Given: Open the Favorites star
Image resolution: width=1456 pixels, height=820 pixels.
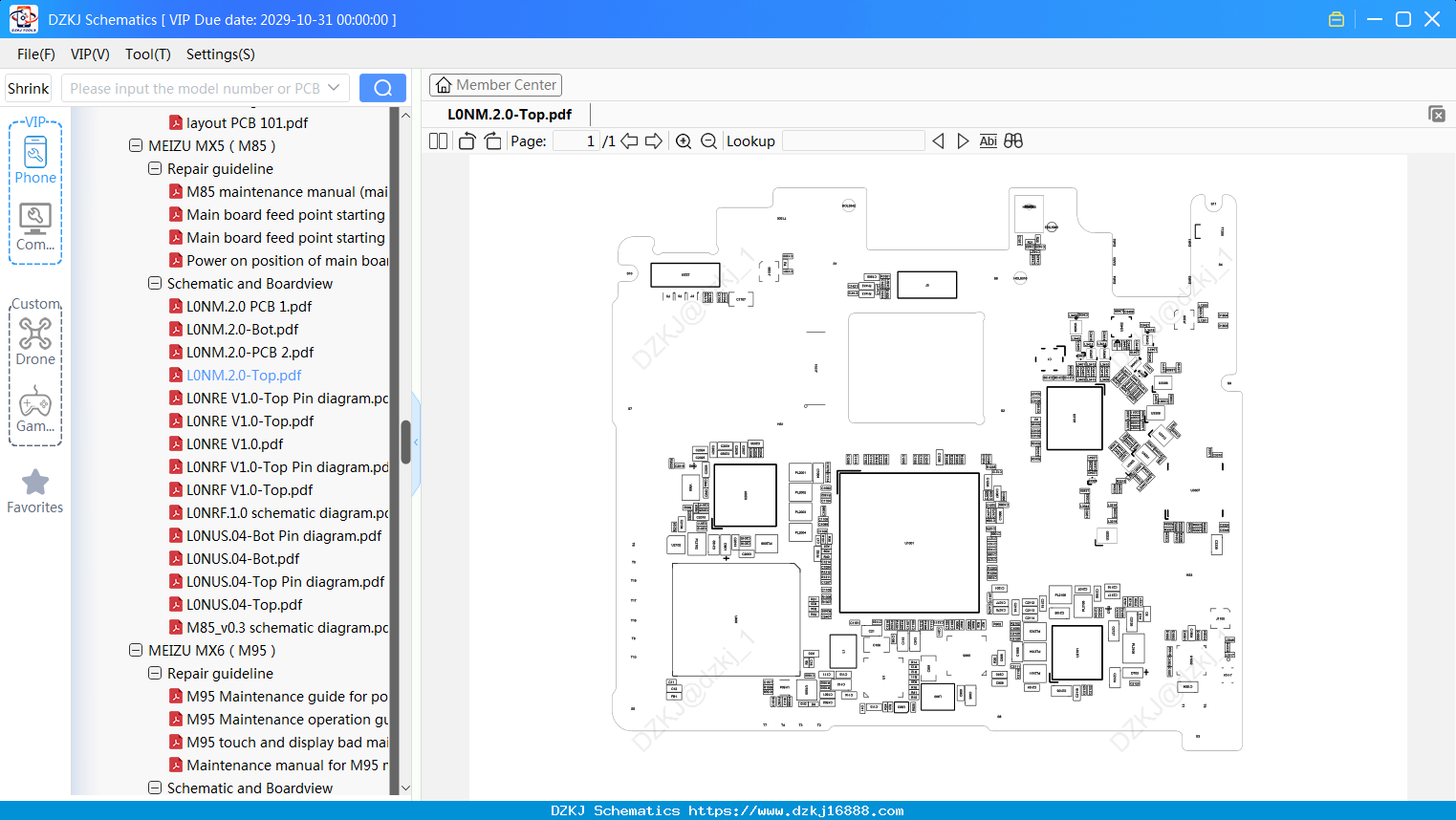Looking at the screenshot, I should pos(35,492).
